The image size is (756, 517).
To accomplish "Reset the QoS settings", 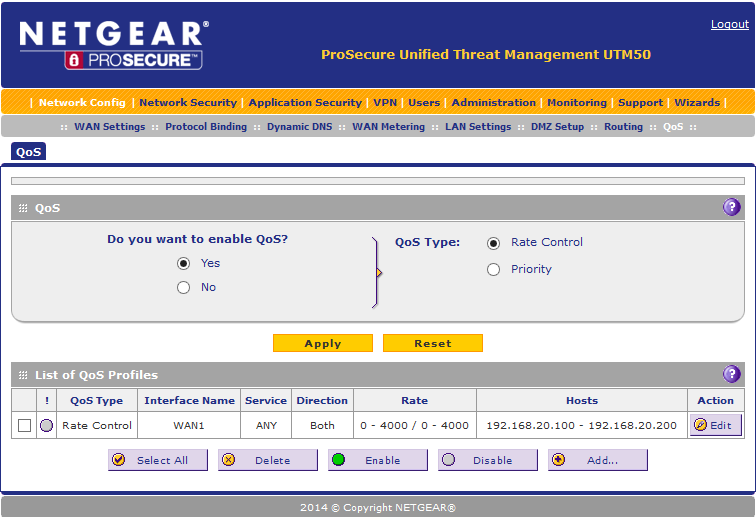I will click(432, 343).
